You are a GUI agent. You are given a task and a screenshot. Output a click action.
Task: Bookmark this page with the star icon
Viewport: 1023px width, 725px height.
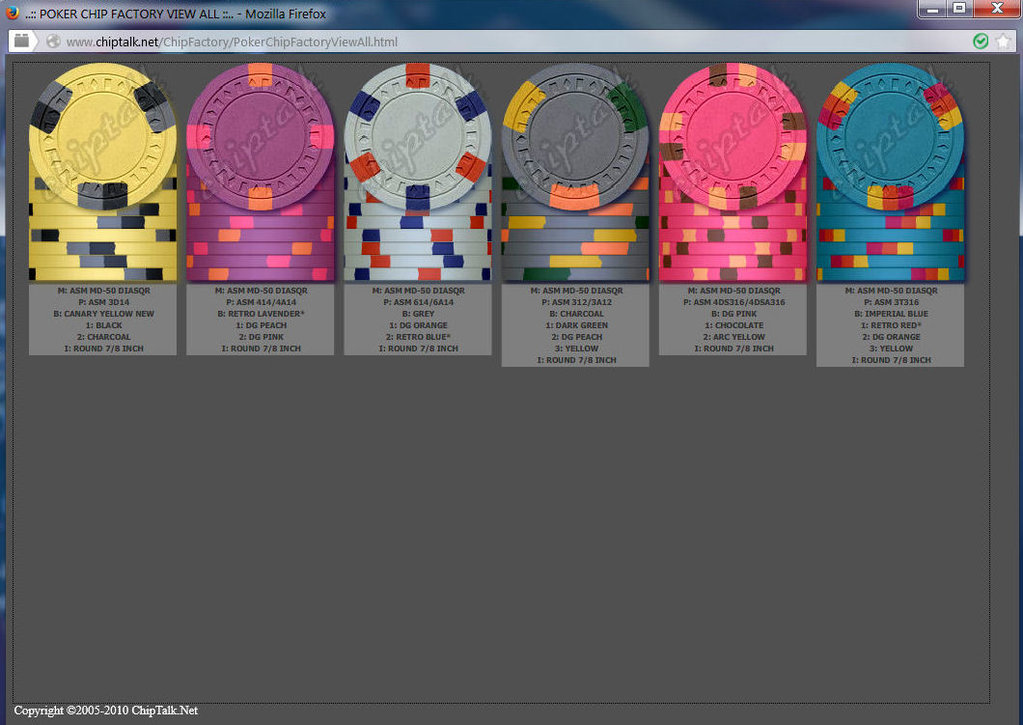coord(1003,41)
